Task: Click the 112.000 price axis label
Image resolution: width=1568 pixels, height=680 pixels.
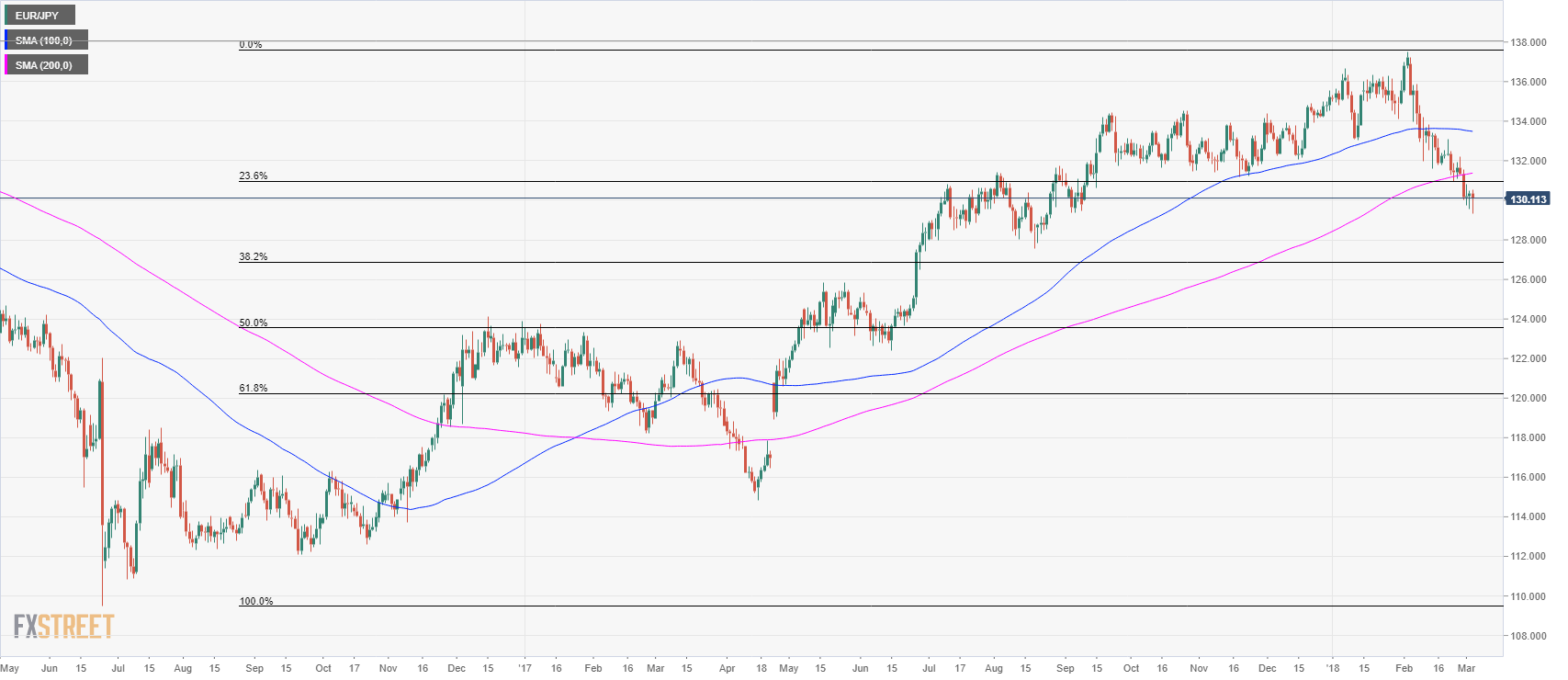Action: point(1529,556)
